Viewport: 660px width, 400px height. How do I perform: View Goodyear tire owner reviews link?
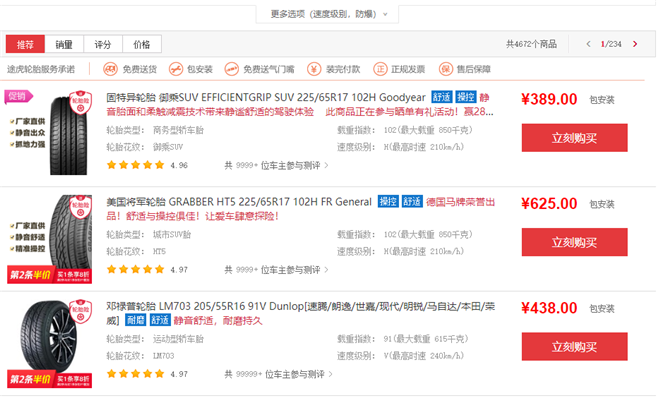coord(276,165)
